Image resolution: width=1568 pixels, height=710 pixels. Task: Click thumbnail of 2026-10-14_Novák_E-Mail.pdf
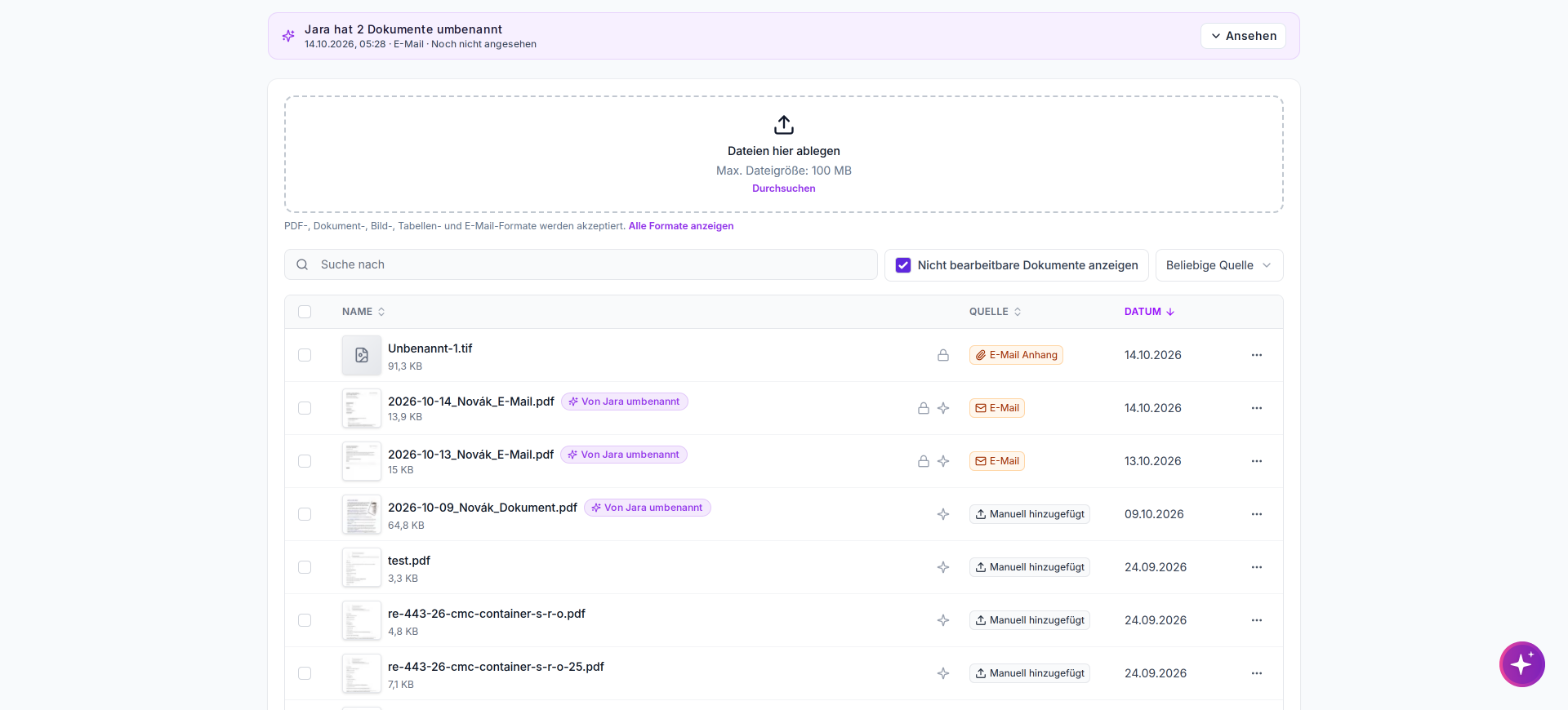pyautogui.click(x=362, y=408)
